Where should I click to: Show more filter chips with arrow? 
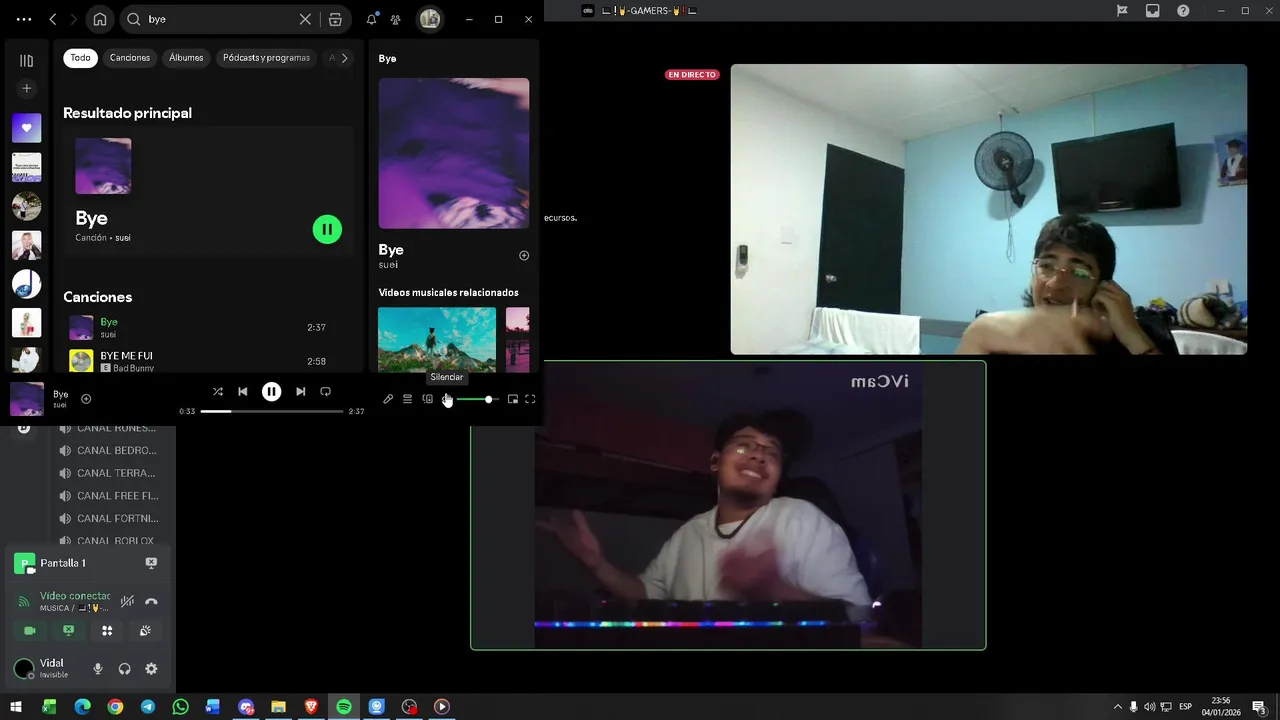click(x=344, y=58)
